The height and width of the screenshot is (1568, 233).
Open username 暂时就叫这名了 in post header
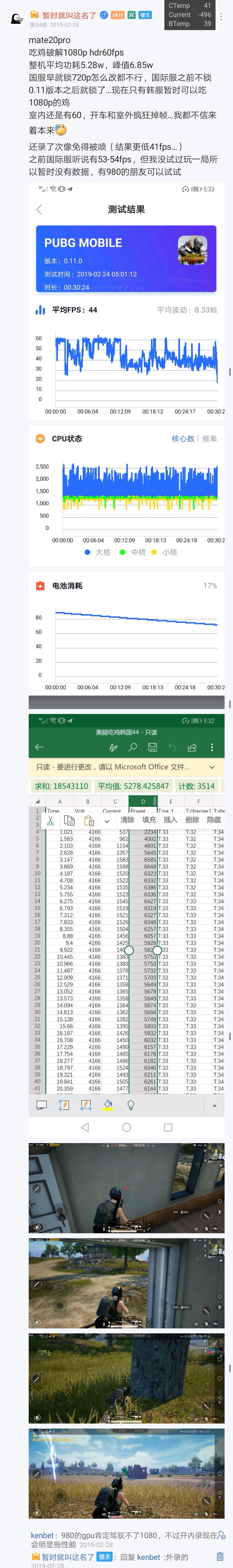pos(69,15)
